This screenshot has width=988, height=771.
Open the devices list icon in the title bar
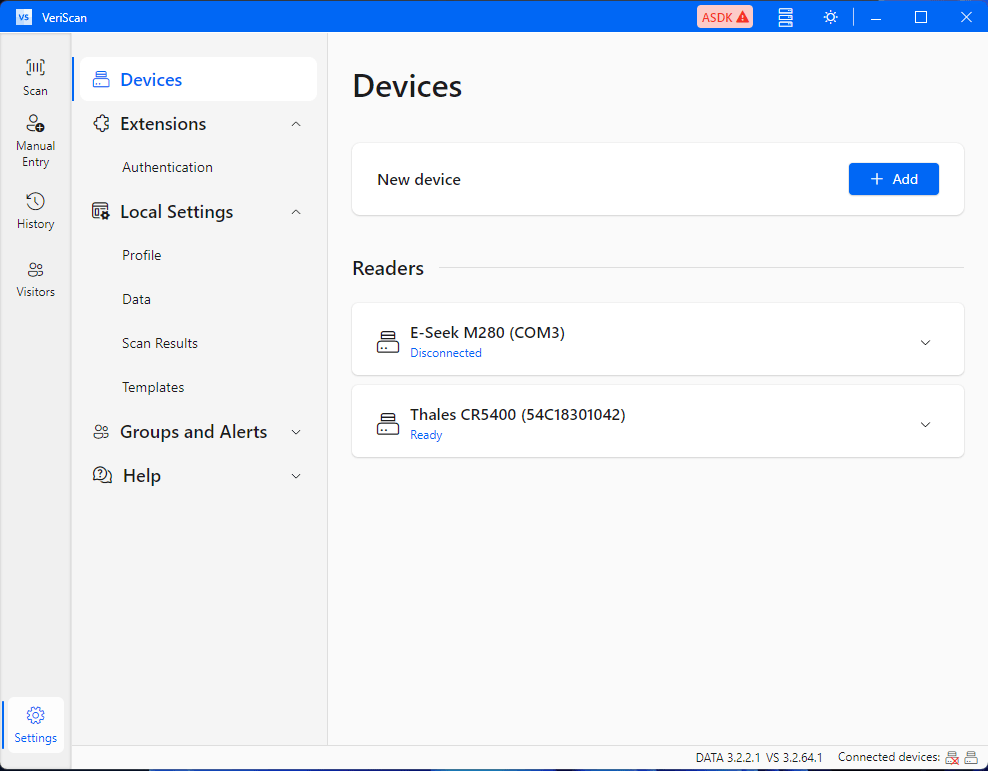coord(785,16)
